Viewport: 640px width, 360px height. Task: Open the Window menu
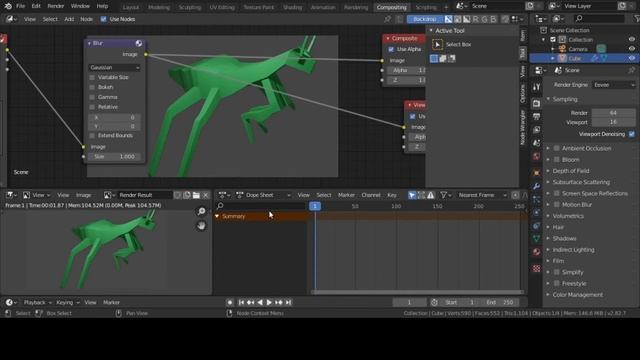point(80,6)
